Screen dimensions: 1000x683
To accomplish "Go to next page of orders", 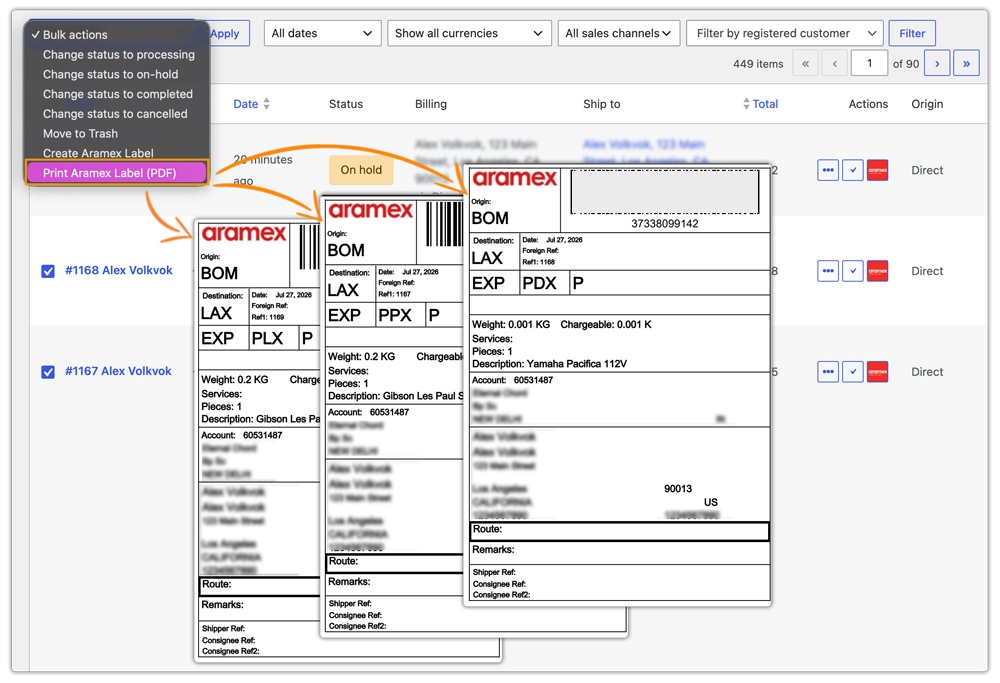I will coord(937,63).
